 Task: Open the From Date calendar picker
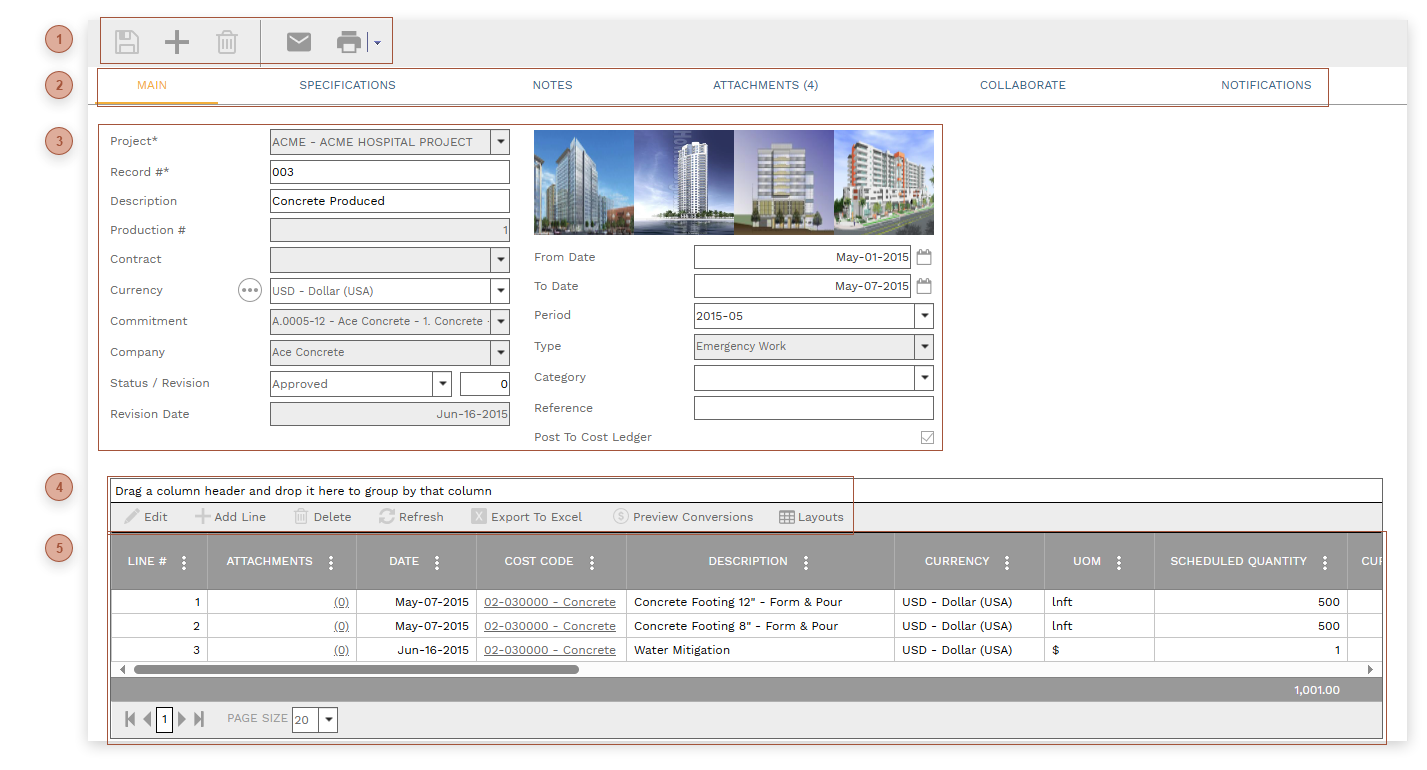pos(924,257)
